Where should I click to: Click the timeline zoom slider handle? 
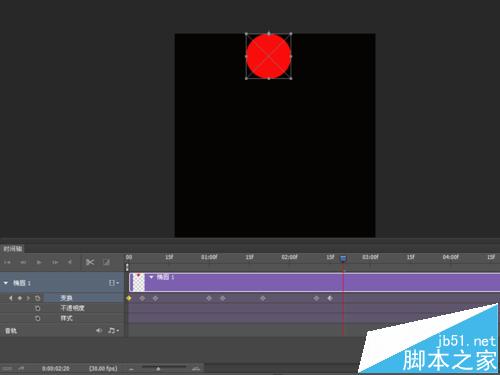tap(158, 369)
